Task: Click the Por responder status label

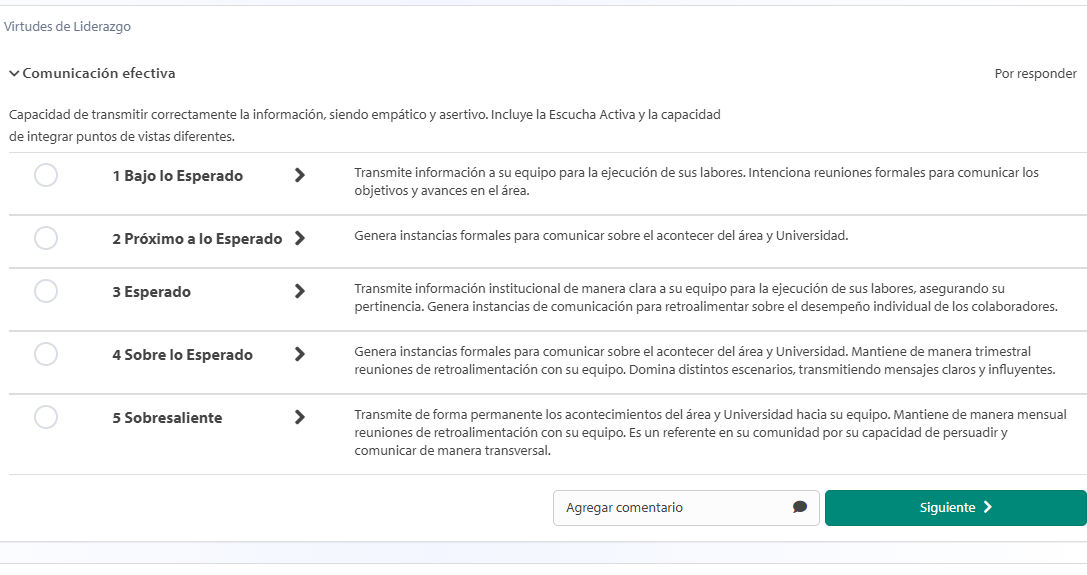Action: tap(1036, 74)
